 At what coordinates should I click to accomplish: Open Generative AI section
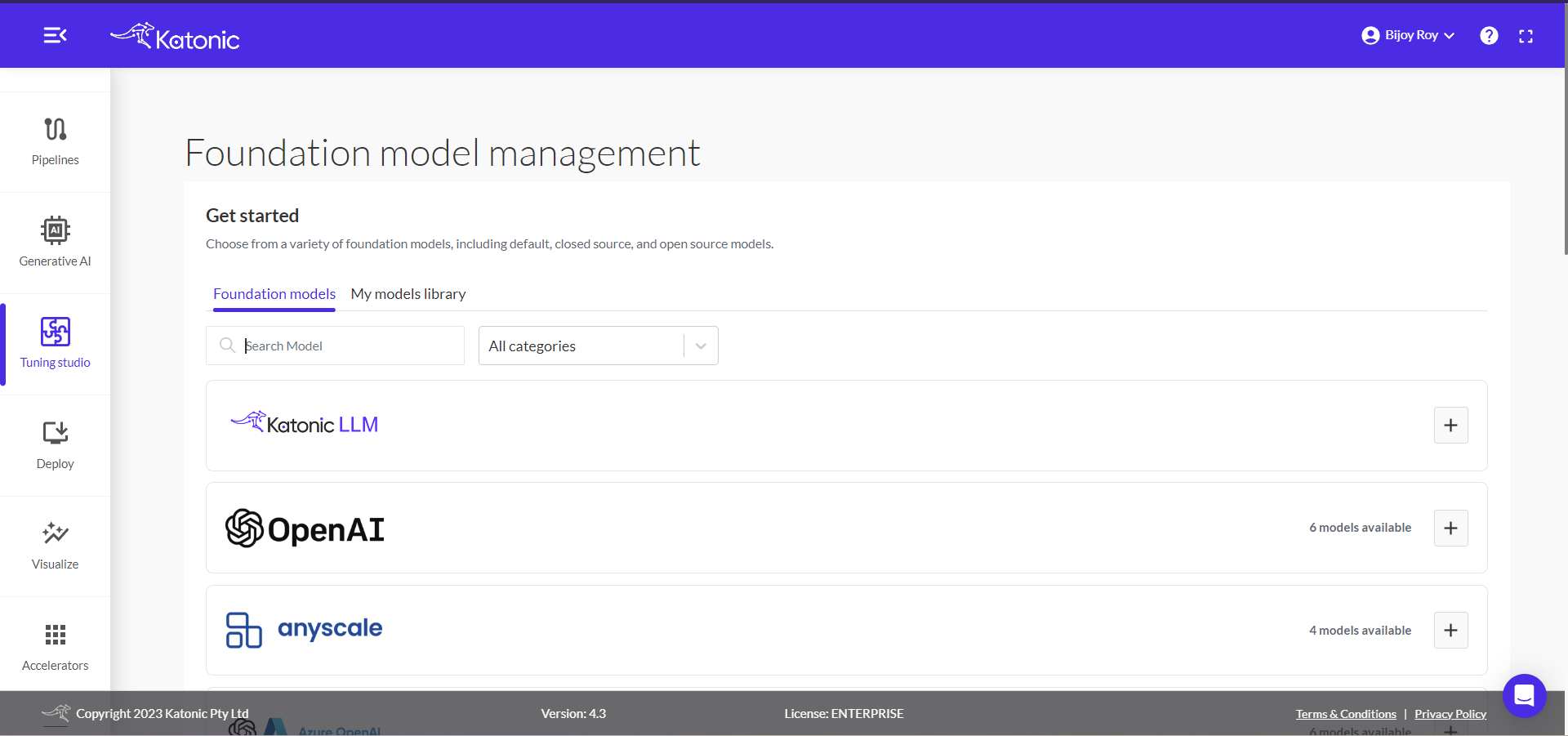[x=56, y=243]
